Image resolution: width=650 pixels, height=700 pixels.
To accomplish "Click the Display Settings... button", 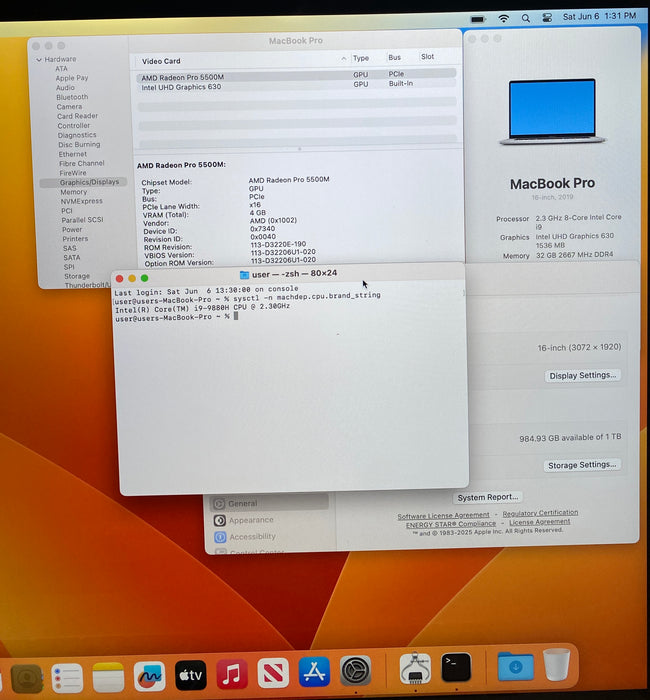I will (583, 375).
